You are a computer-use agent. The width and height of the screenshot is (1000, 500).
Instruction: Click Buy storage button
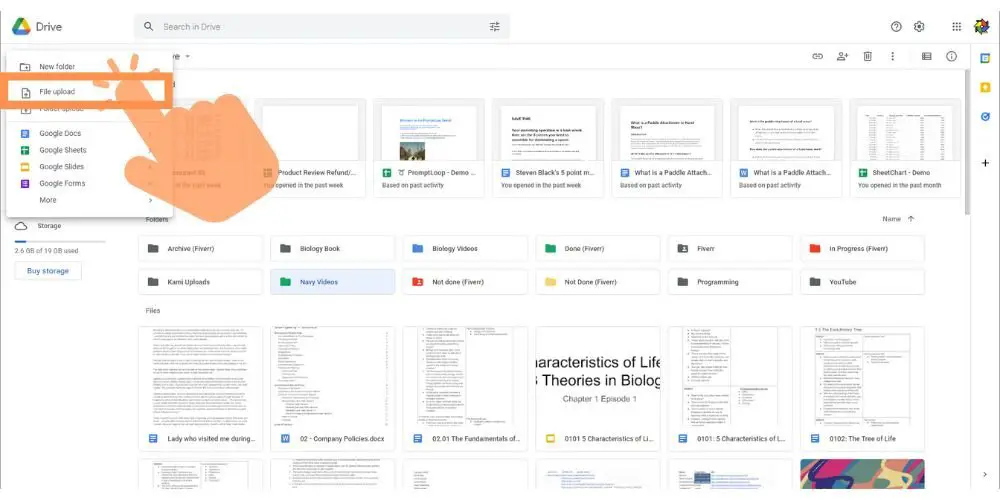pyautogui.click(x=48, y=271)
